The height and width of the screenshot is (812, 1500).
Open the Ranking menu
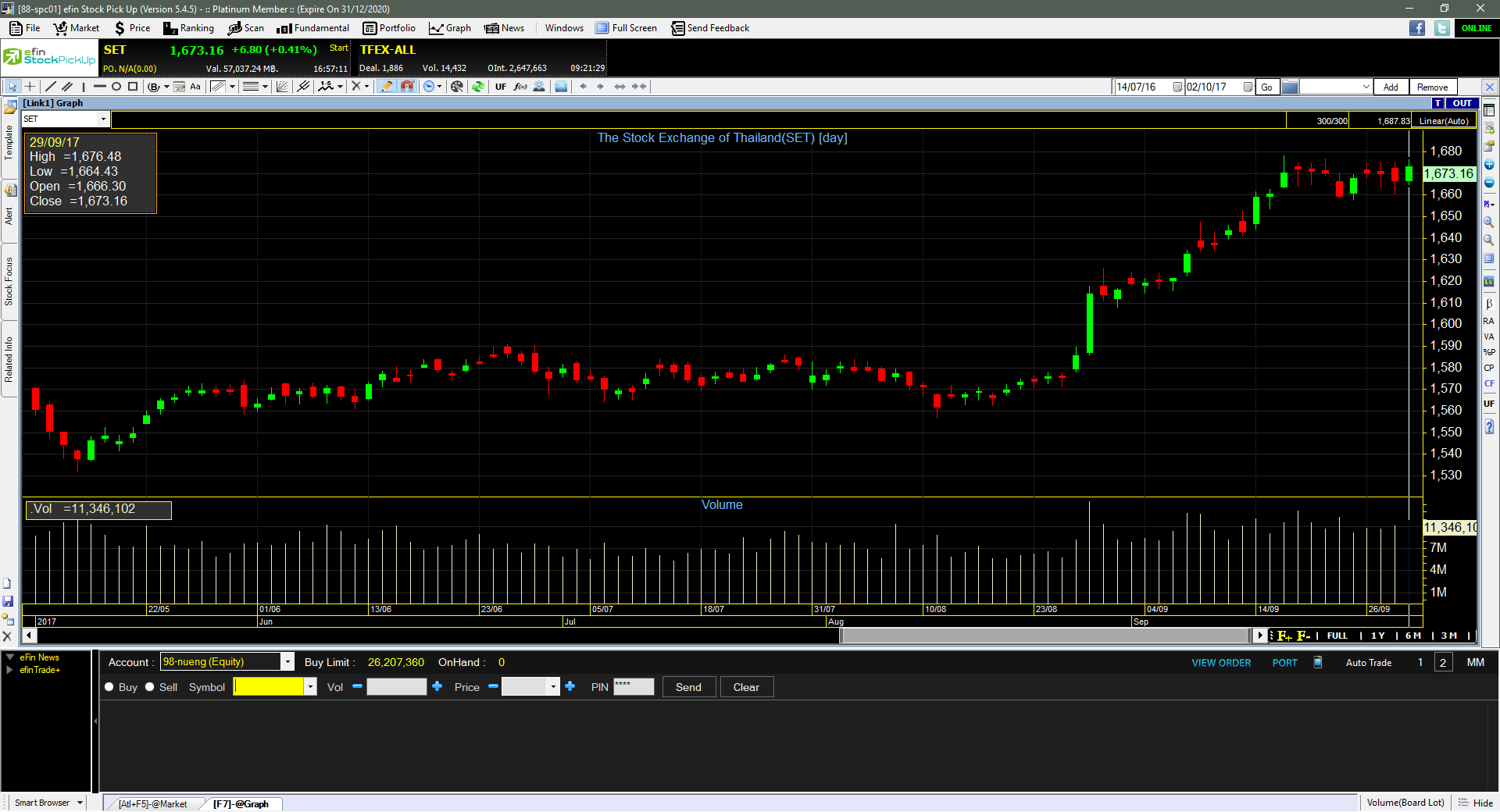point(188,28)
